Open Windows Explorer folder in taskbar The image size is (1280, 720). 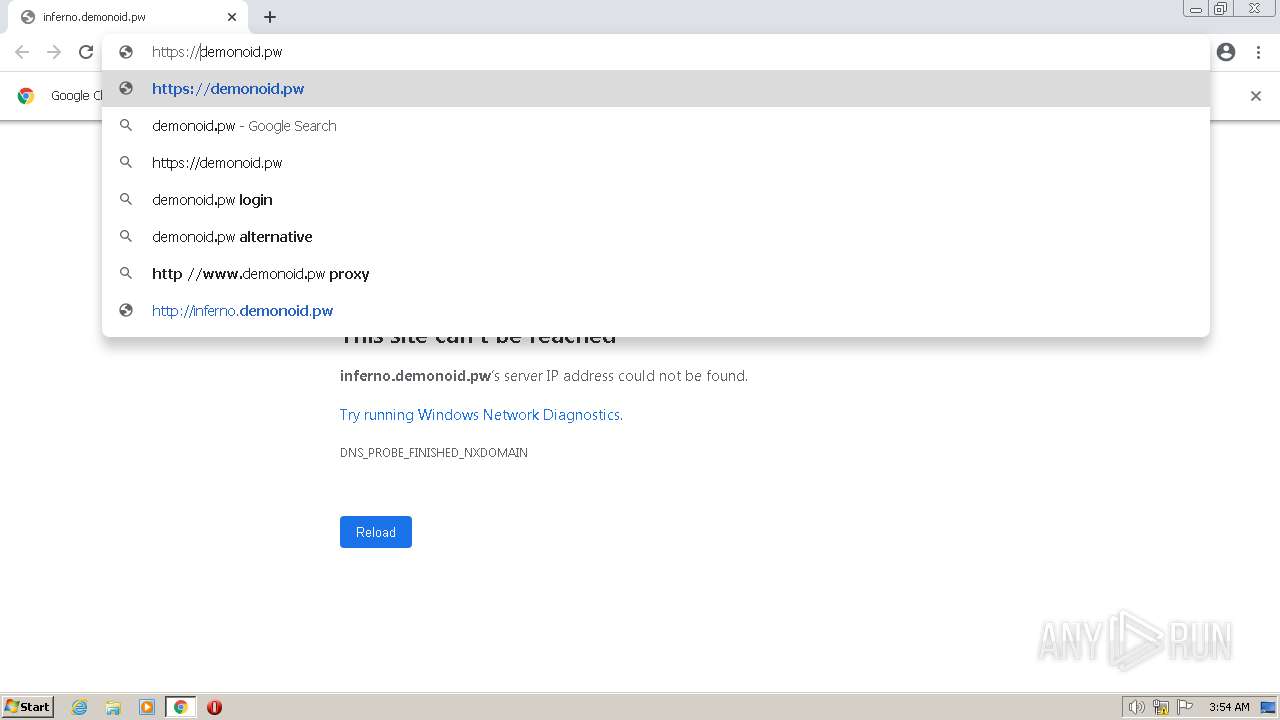113,707
